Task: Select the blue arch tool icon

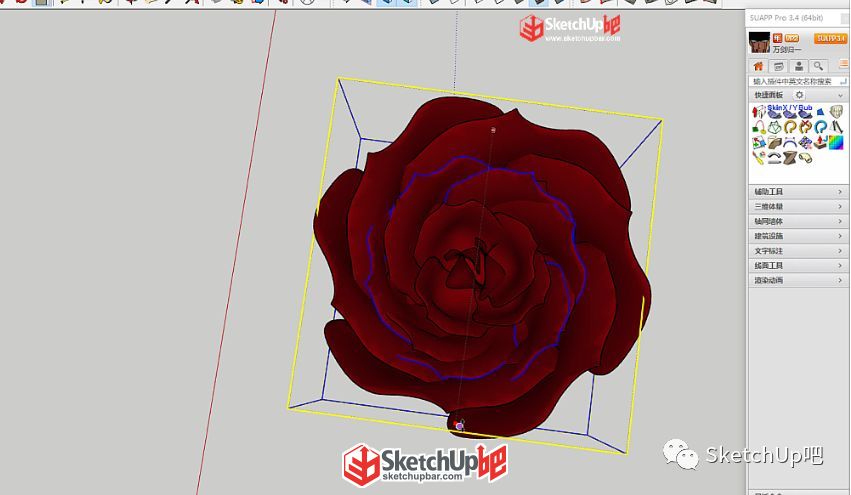Action: (790, 143)
